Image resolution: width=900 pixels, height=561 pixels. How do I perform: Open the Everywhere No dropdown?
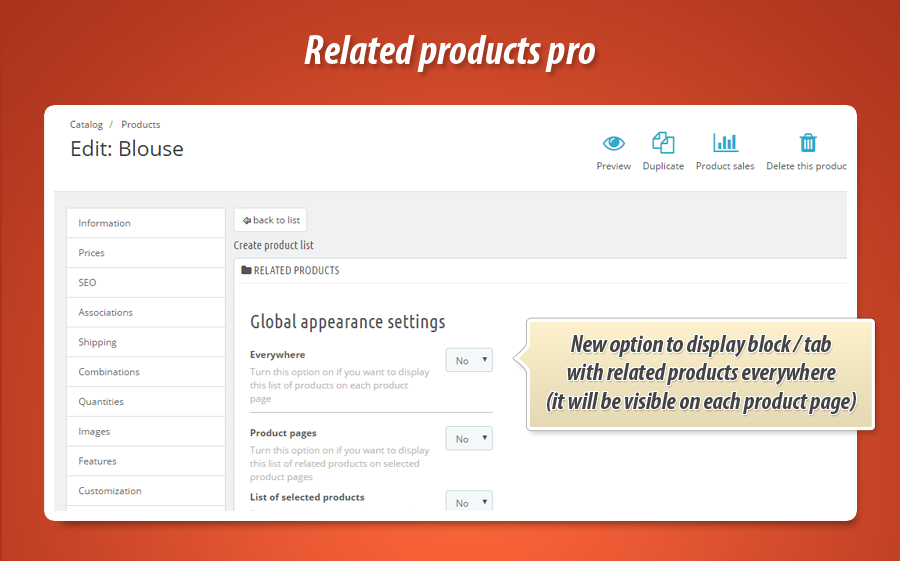pos(469,360)
